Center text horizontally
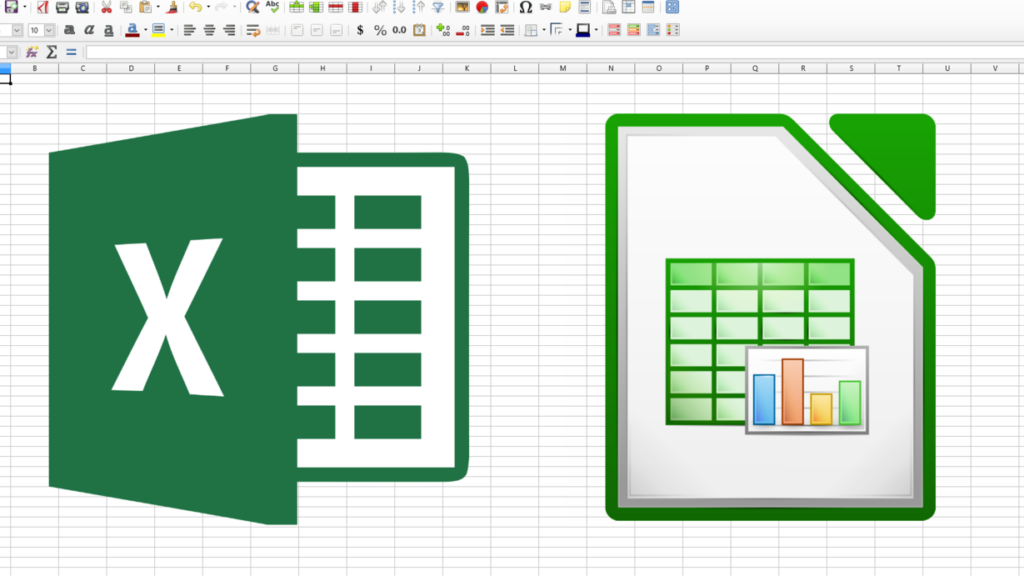 (209, 30)
